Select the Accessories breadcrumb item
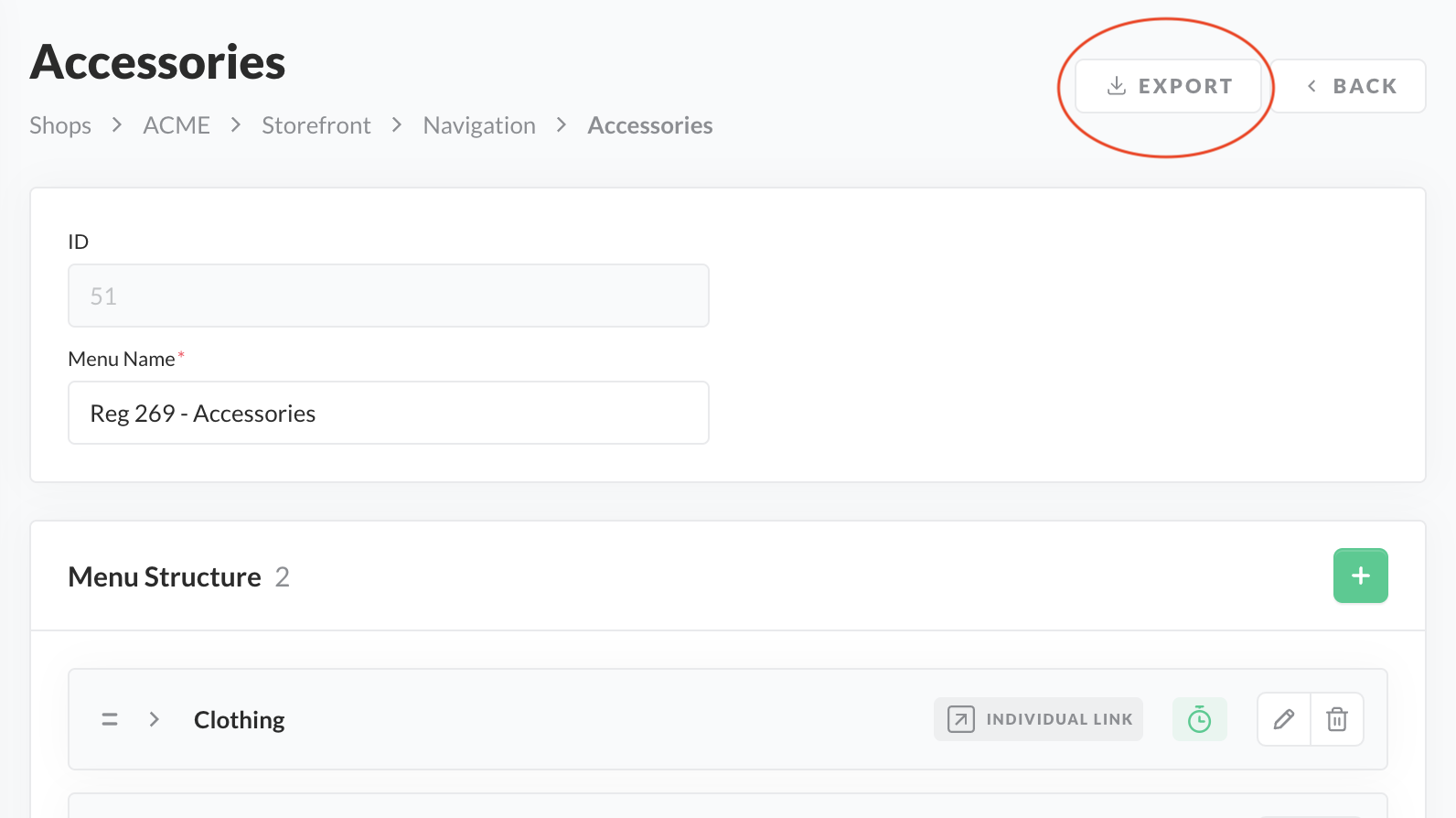1456x818 pixels. pyautogui.click(x=650, y=125)
